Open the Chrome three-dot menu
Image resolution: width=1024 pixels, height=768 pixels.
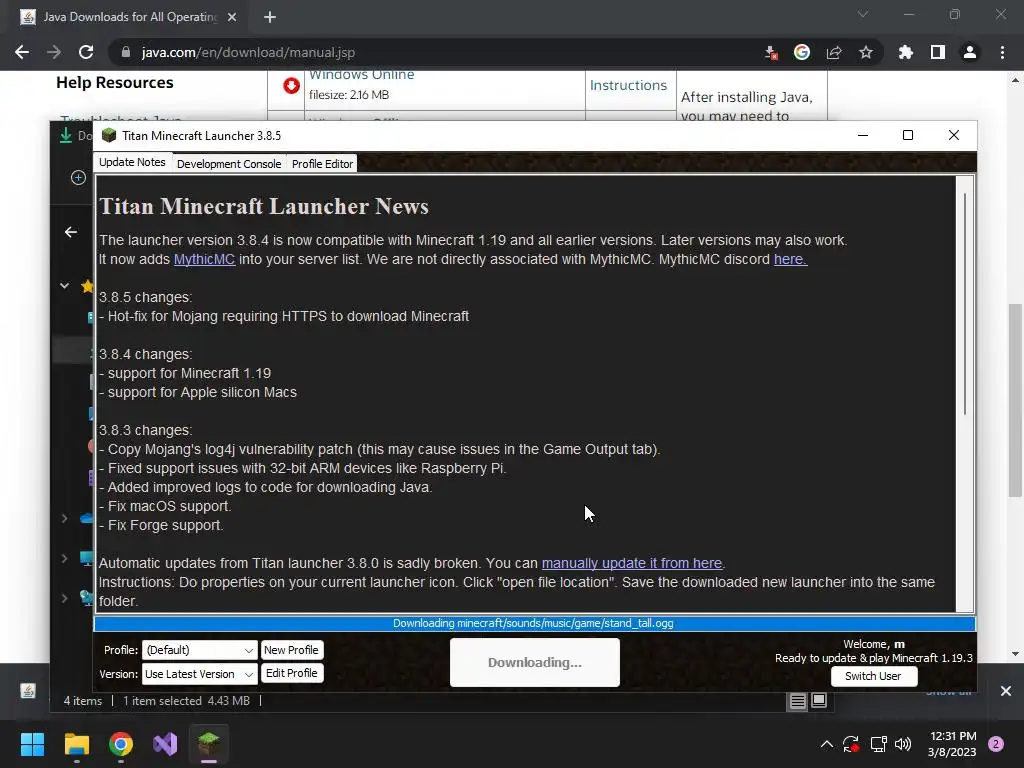(x=1002, y=52)
